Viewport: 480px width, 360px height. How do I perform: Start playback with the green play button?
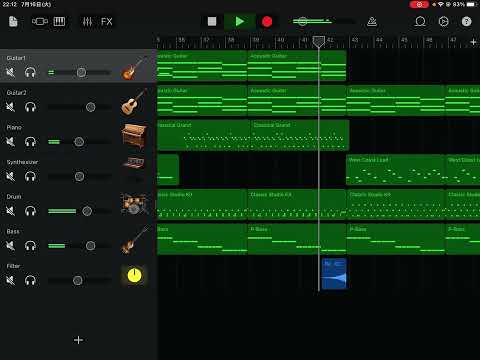point(240,22)
